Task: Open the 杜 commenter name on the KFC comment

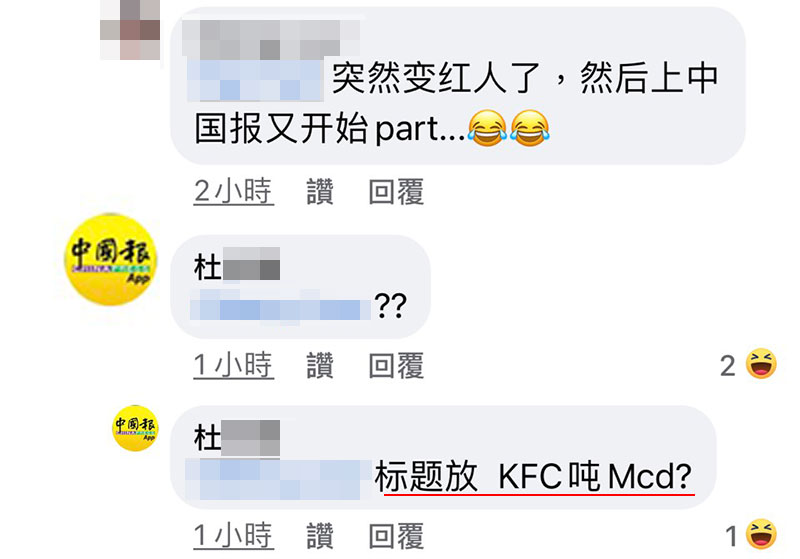Action: click(237, 438)
